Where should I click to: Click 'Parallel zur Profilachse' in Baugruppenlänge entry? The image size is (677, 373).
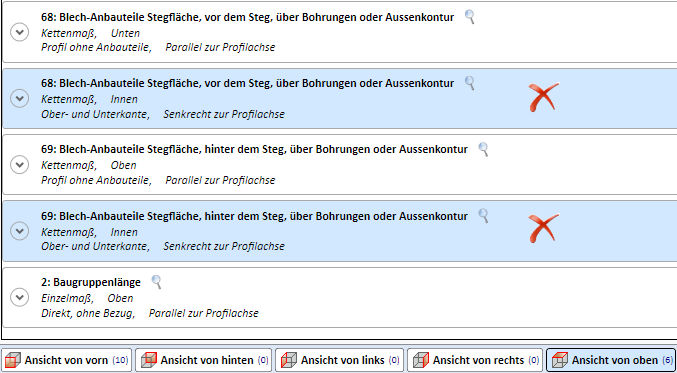(204, 313)
